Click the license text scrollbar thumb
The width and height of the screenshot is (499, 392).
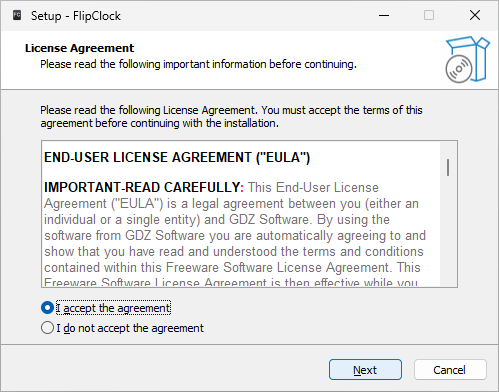tap(448, 167)
